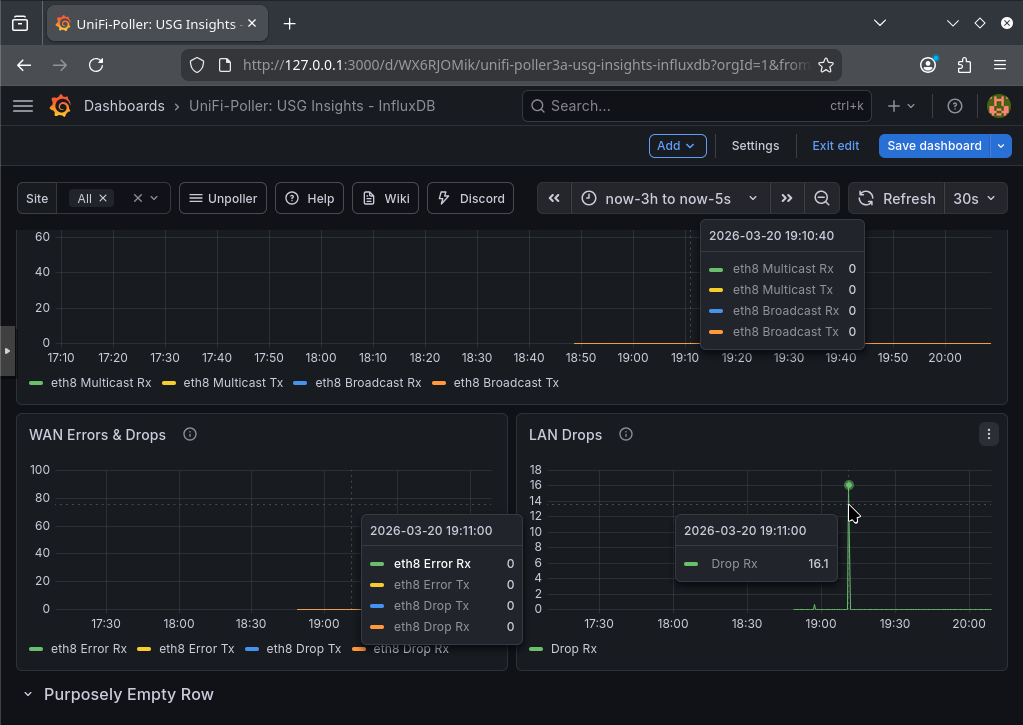1023x725 pixels.
Task: Click the Exit edit link
Action: click(835, 144)
